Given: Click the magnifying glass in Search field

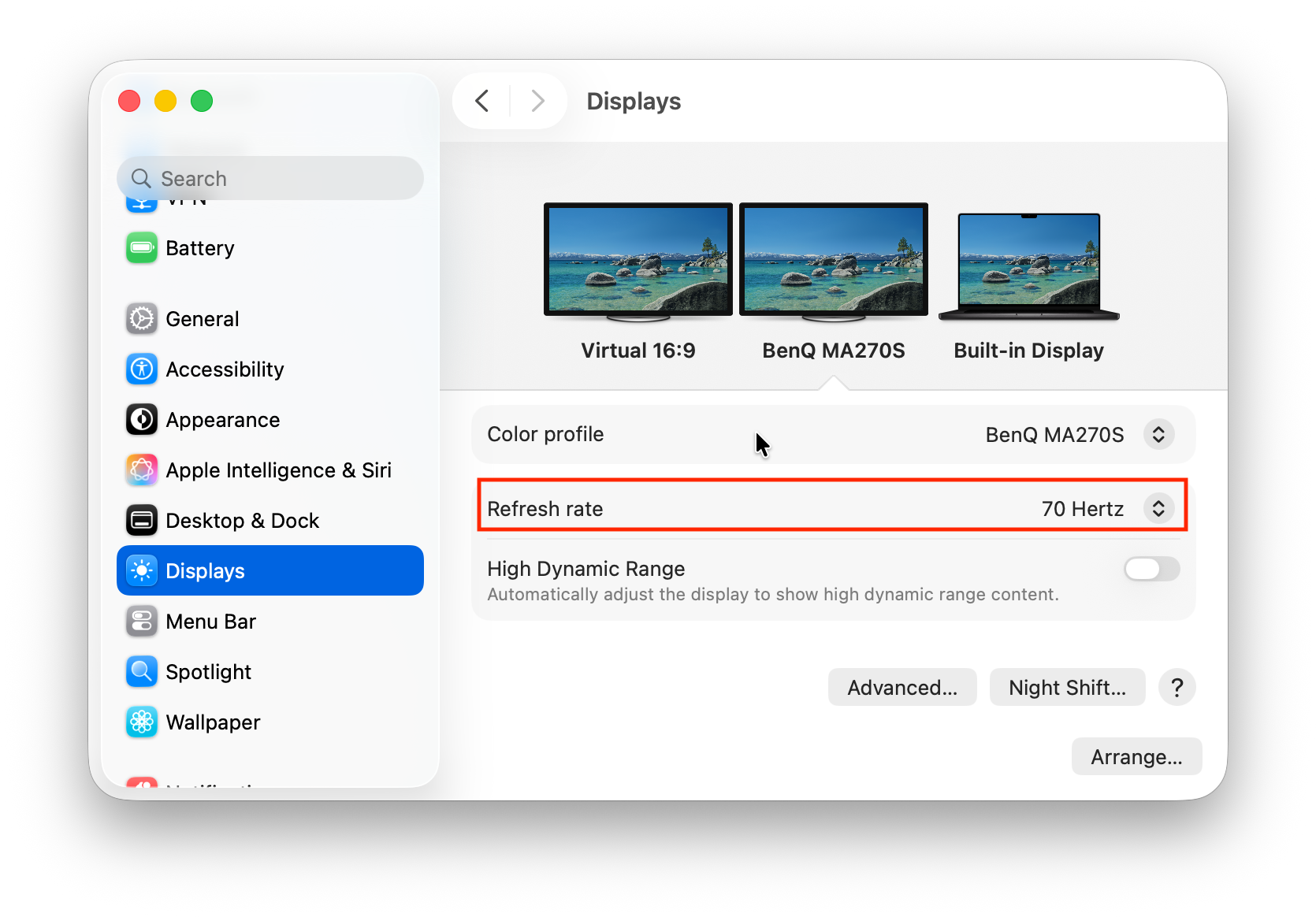Looking at the screenshot, I should [x=141, y=179].
